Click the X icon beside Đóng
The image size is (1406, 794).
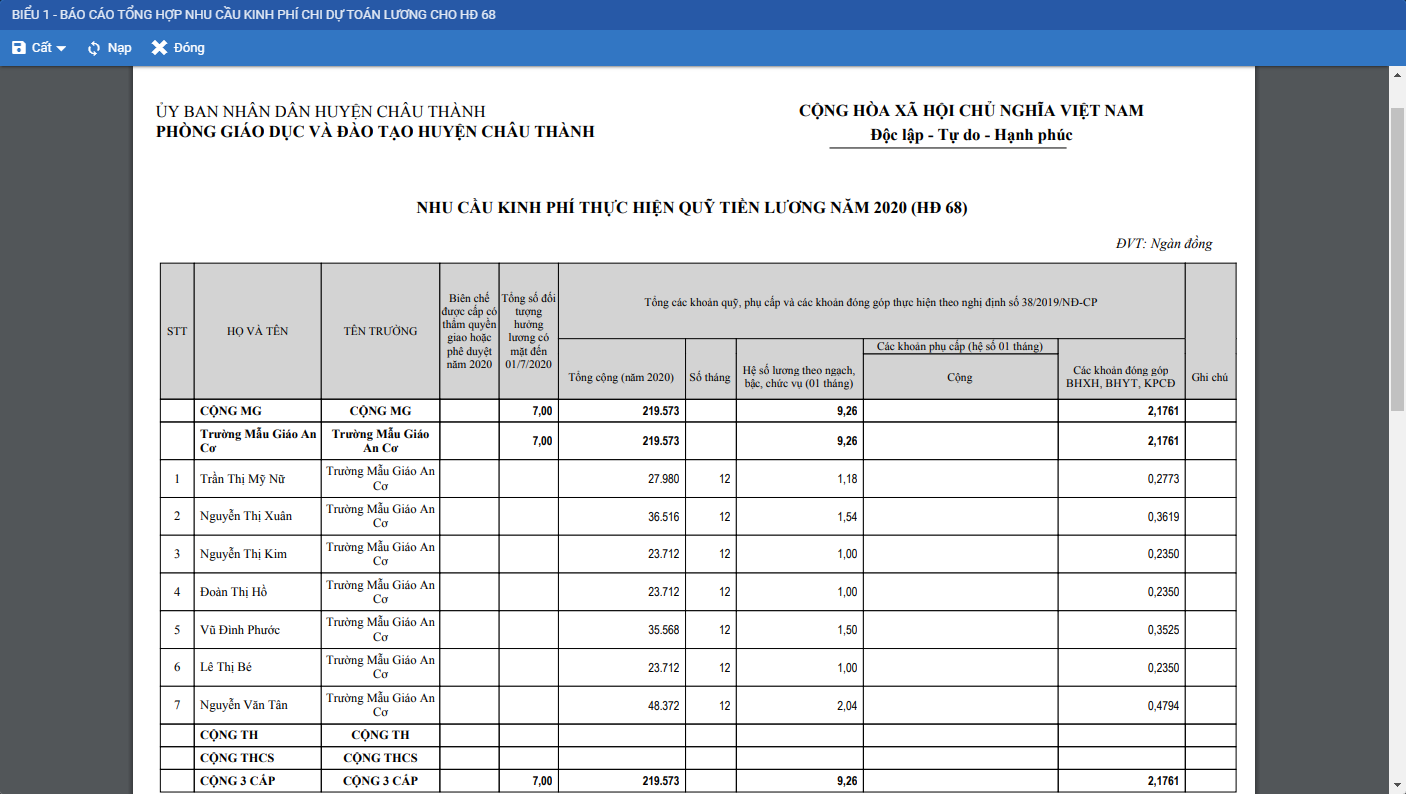[159, 48]
